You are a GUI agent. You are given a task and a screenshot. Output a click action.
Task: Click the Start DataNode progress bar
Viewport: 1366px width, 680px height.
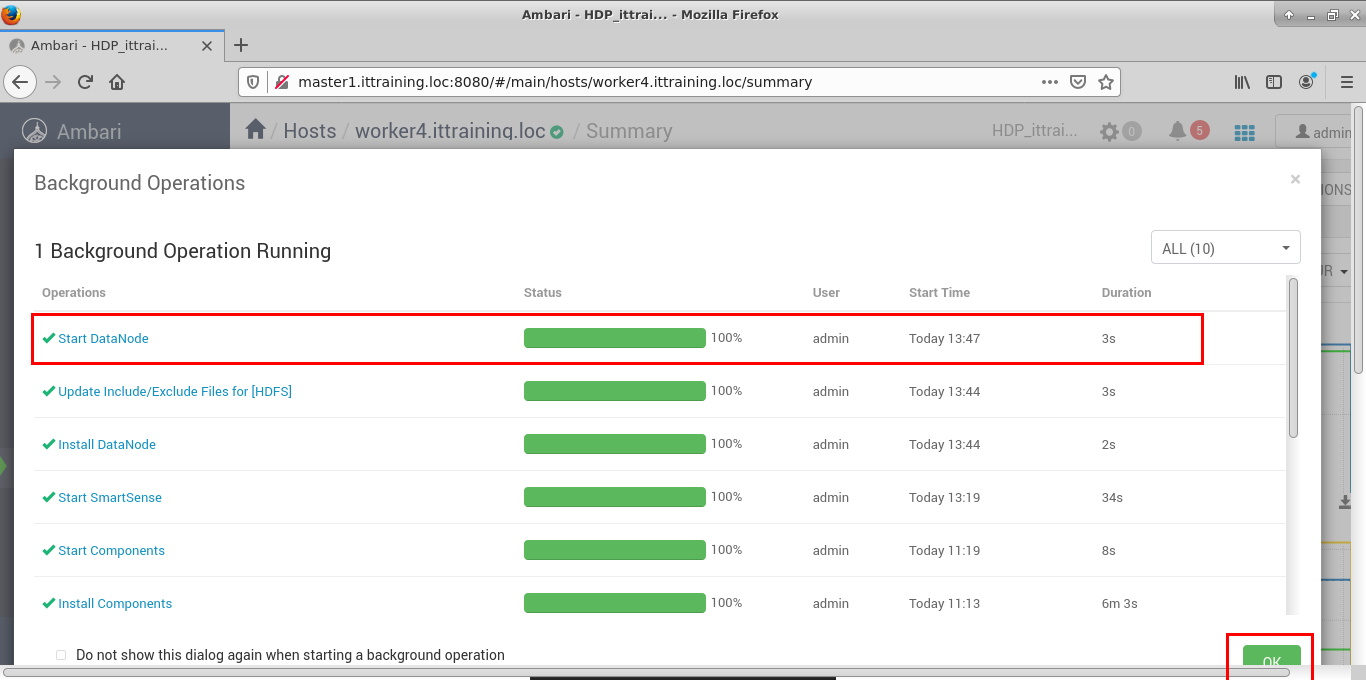tap(614, 338)
